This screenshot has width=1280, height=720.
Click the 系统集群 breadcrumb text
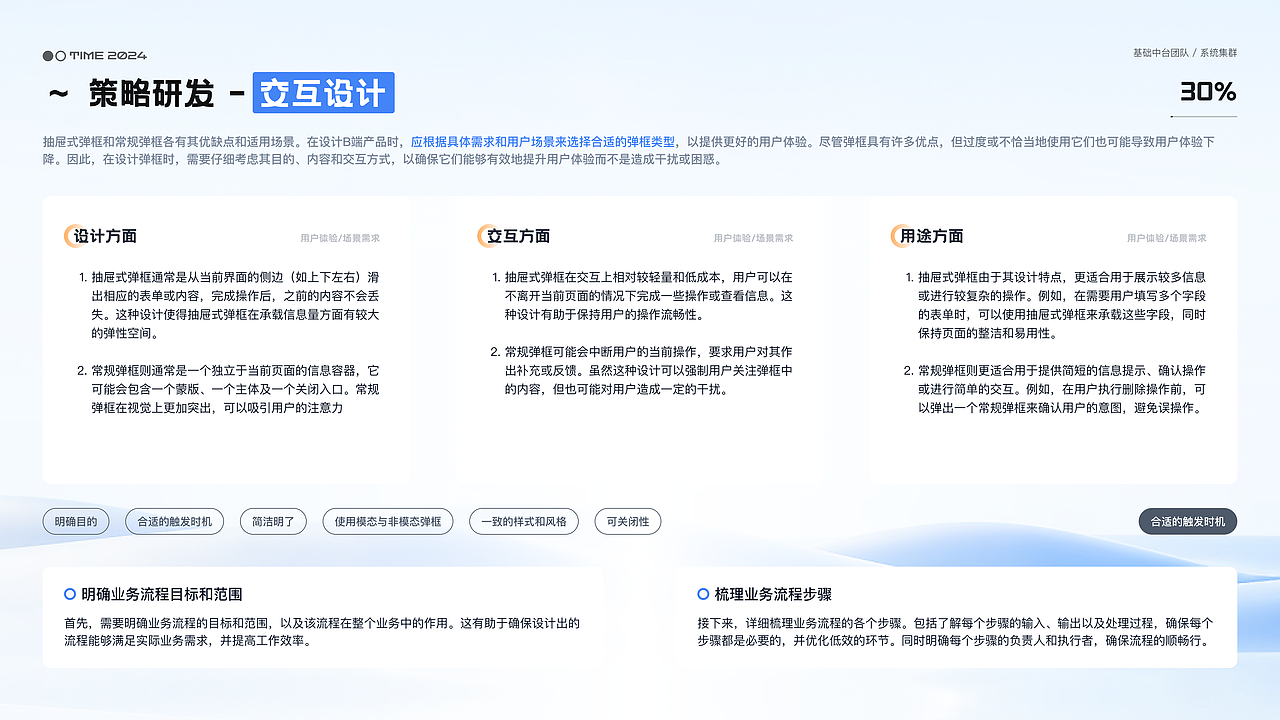point(1218,53)
